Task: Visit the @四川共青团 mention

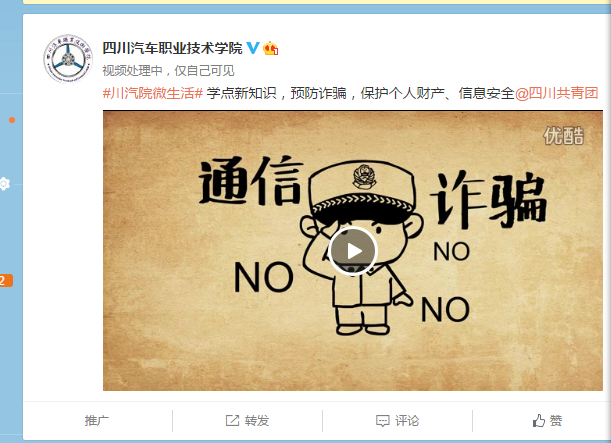Action: [x=556, y=94]
